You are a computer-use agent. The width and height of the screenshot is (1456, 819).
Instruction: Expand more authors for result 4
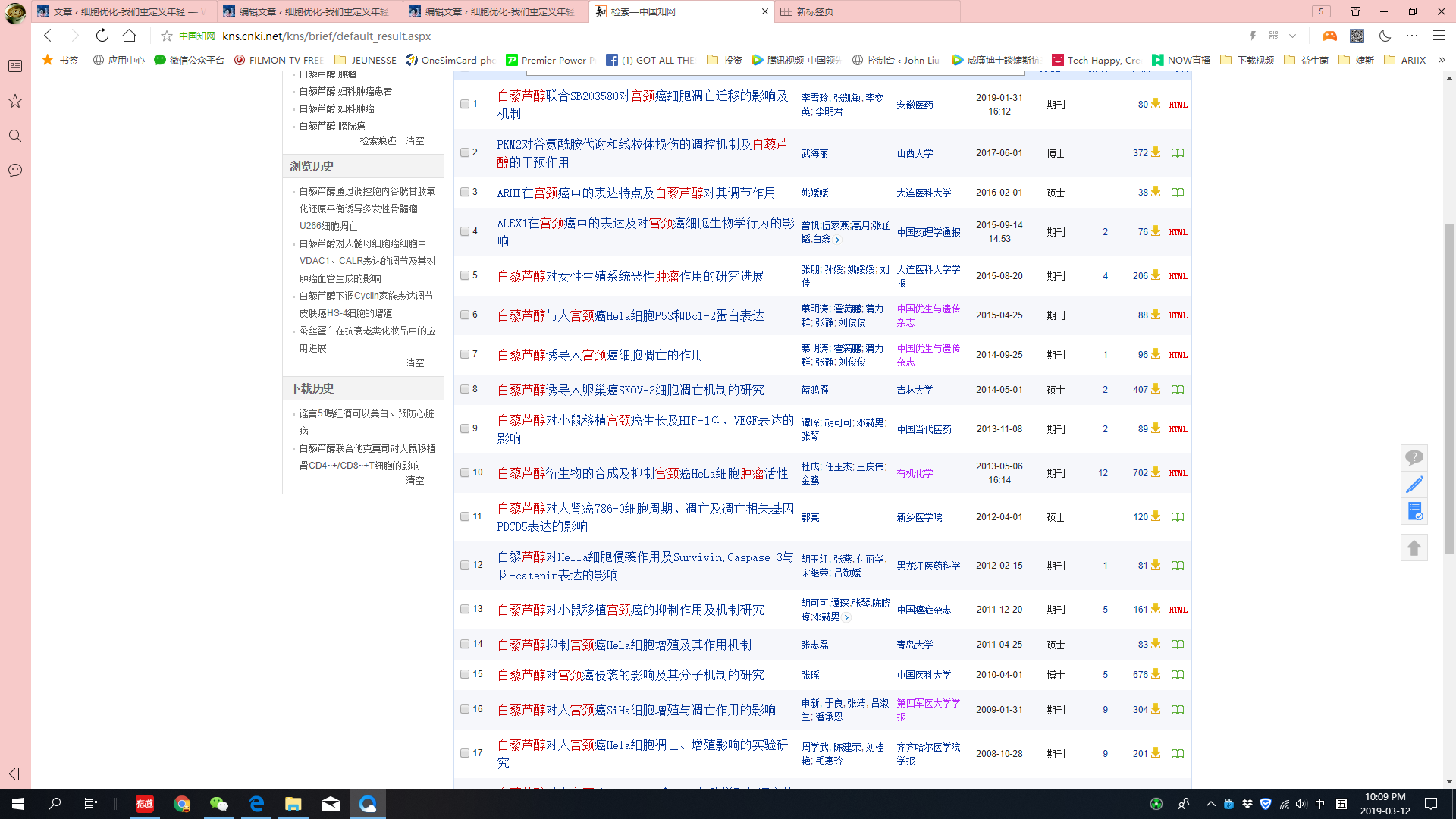(x=837, y=240)
